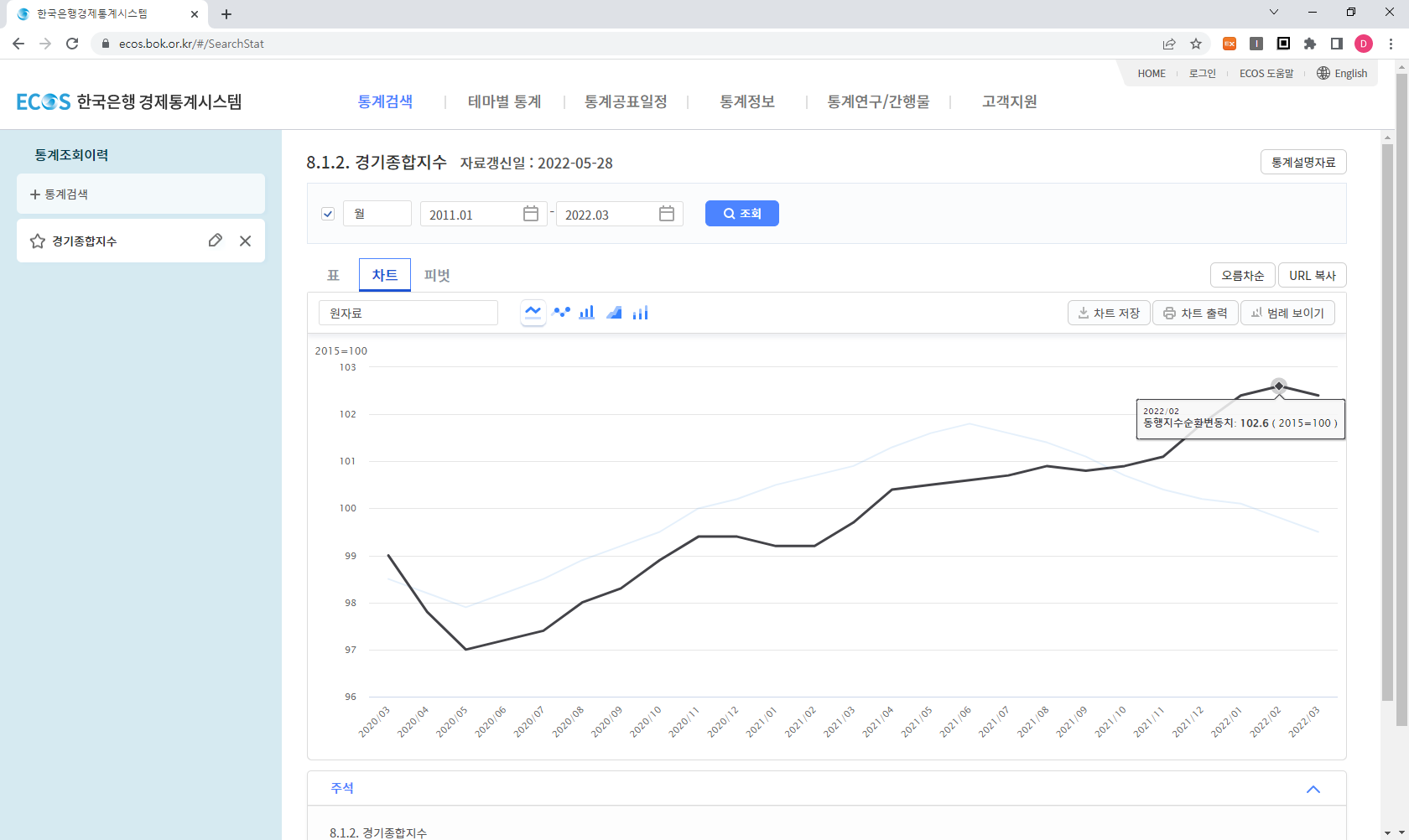This screenshot has height=840, width=1409.
Task: Click the 로그인 link
Action: (1202, 74)
